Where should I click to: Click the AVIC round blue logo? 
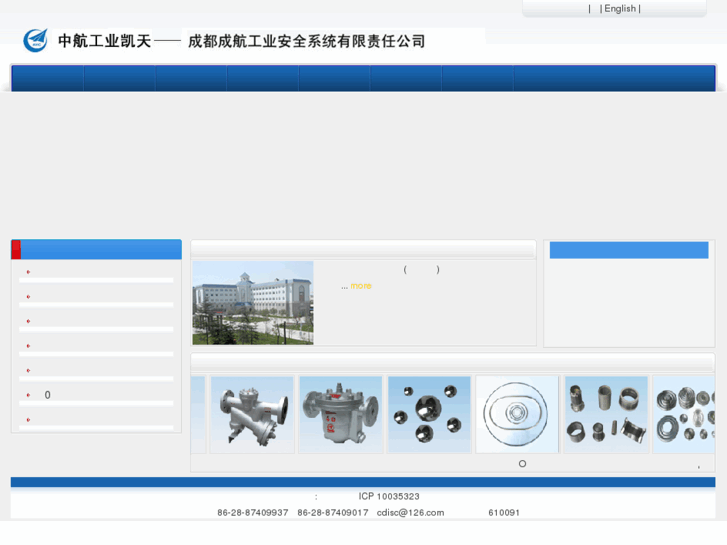35,40
